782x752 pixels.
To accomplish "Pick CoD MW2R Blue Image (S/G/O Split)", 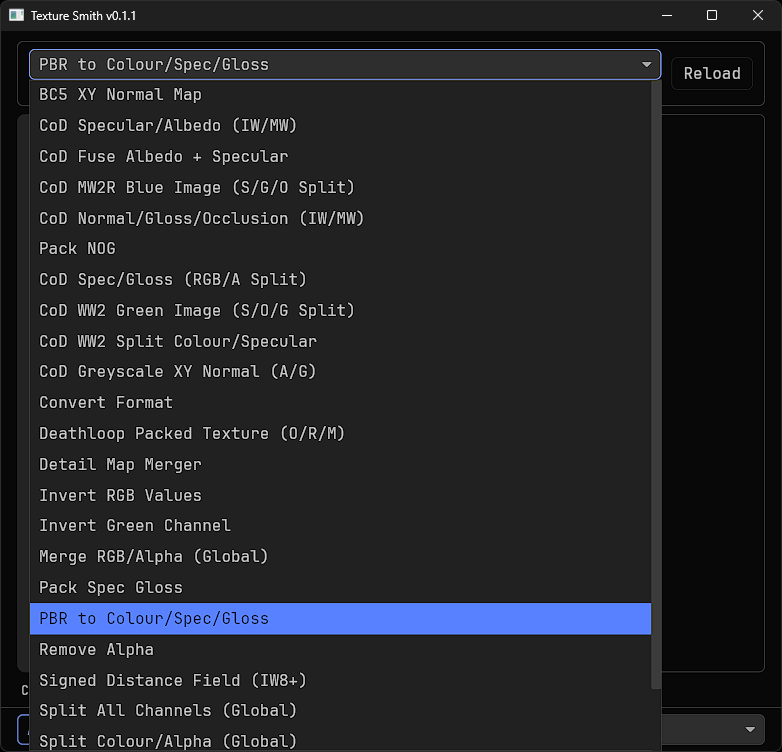I will tap(340, 188).
